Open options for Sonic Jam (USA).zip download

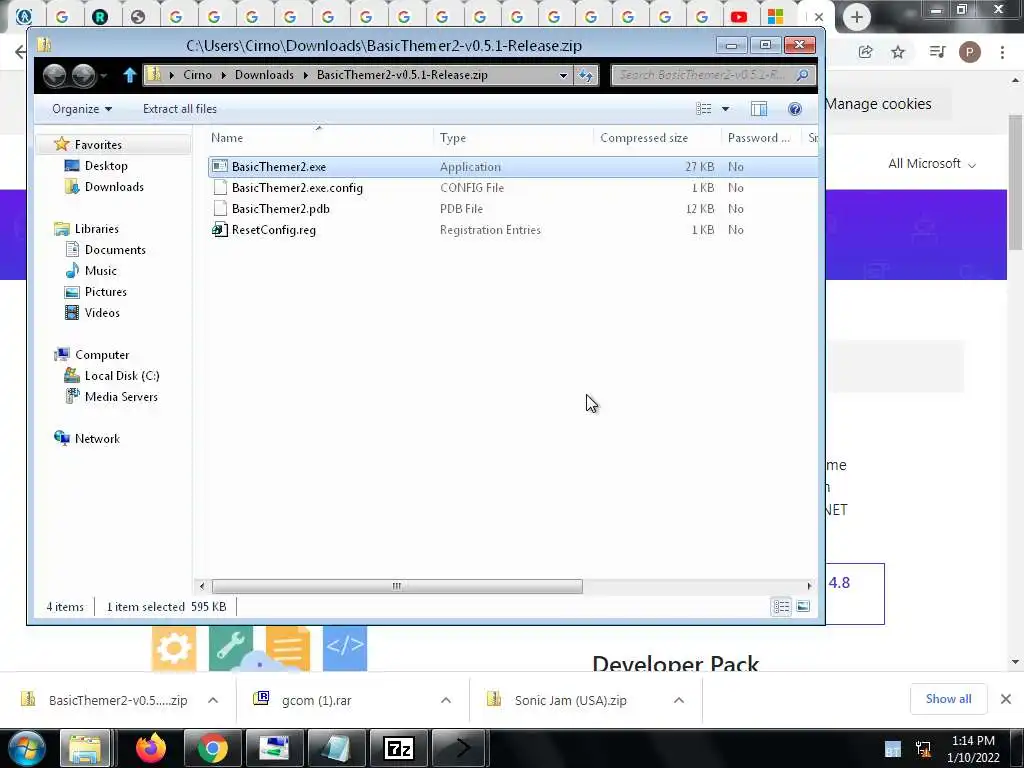coord(679,700)
